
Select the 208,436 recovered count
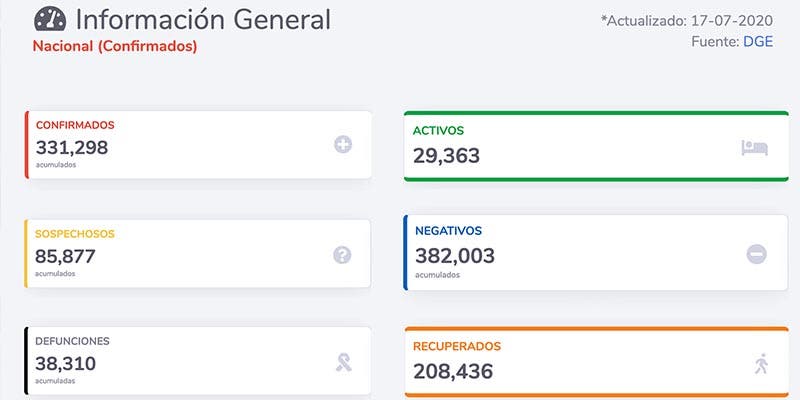pos(453,371)
